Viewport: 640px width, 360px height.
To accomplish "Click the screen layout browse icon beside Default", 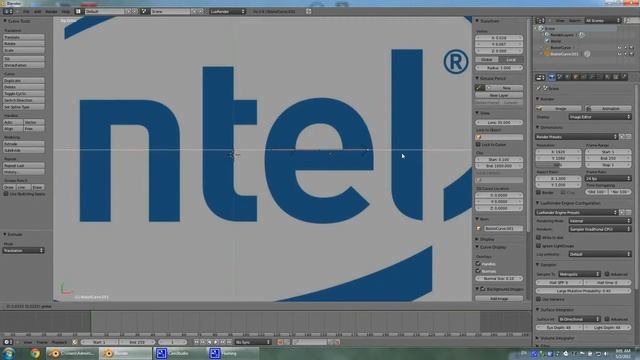I will pos(78,11).
